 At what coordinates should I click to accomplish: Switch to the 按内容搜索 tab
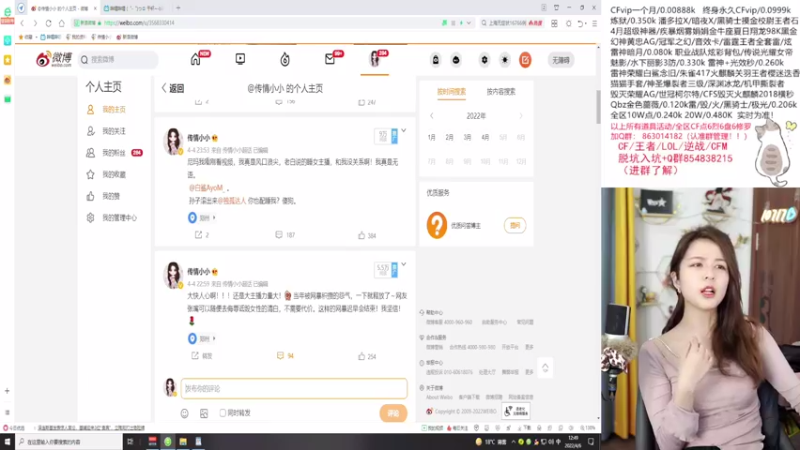[501, 92]
